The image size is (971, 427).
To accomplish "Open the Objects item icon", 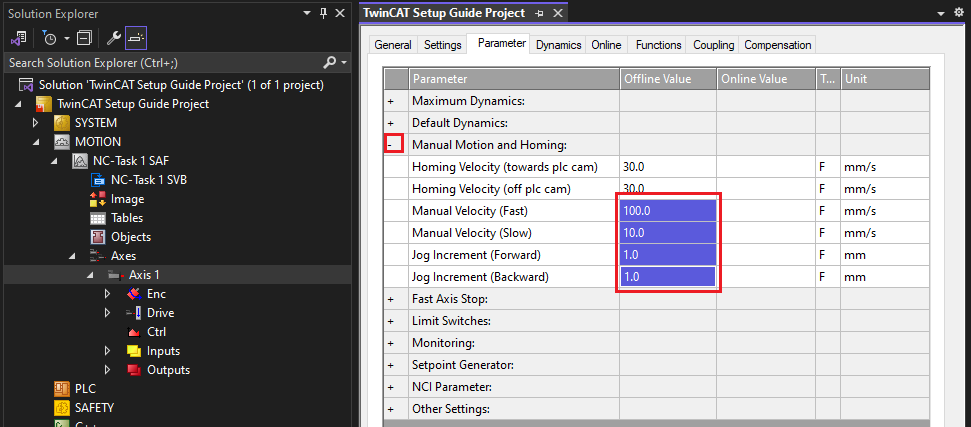I will (98, 237).
